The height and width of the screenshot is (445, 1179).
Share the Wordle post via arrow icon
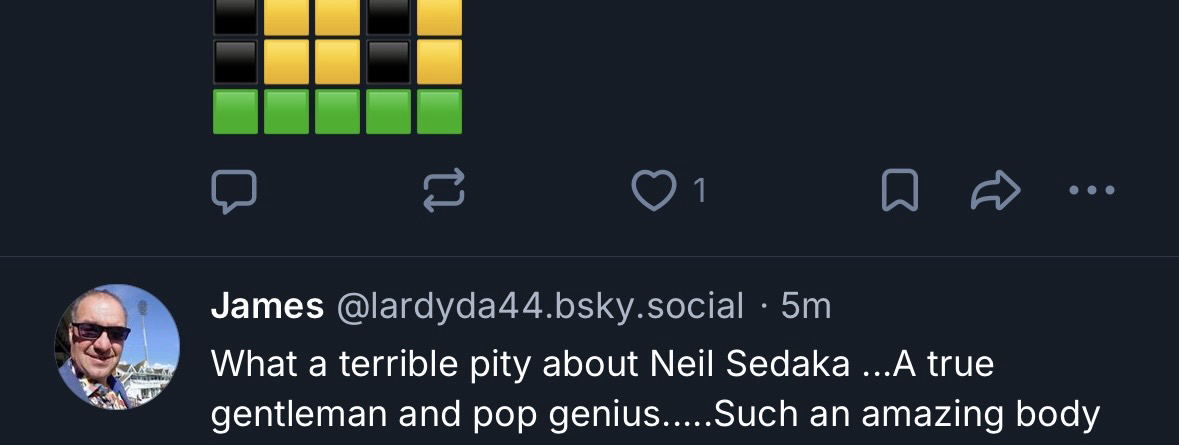(995, 191)
